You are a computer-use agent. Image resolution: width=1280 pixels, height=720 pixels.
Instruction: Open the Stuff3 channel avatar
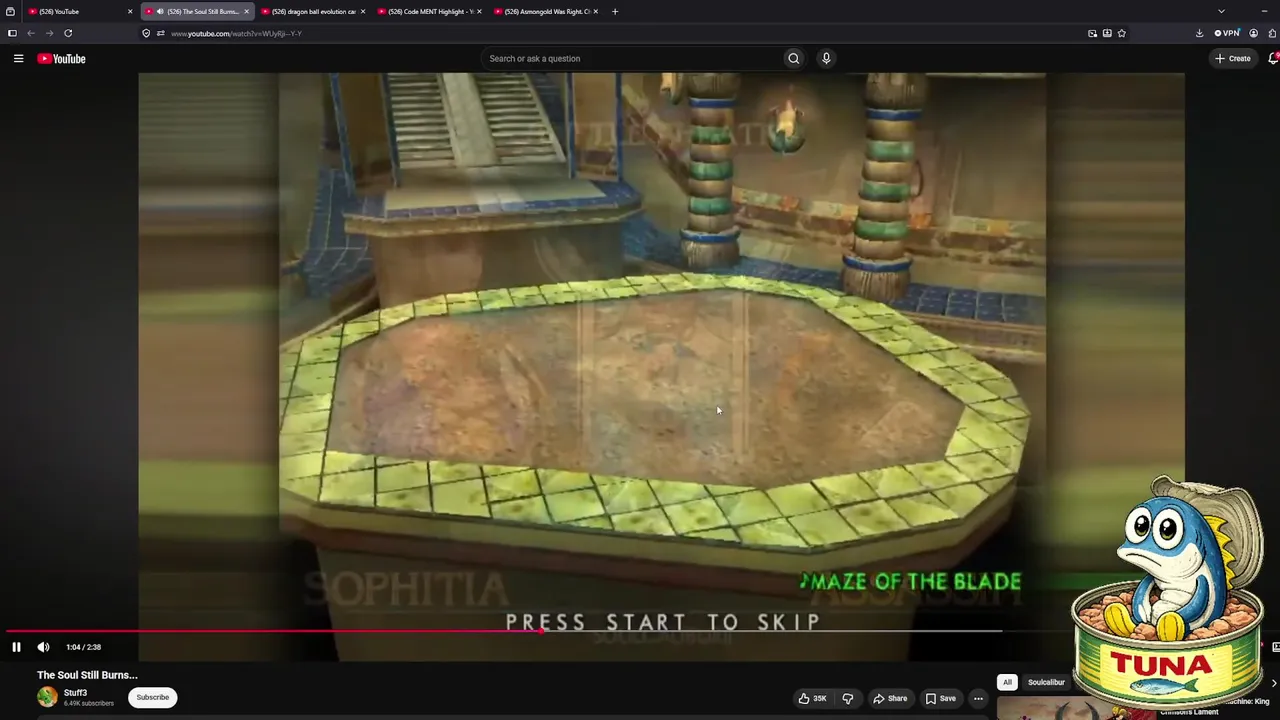47,697
